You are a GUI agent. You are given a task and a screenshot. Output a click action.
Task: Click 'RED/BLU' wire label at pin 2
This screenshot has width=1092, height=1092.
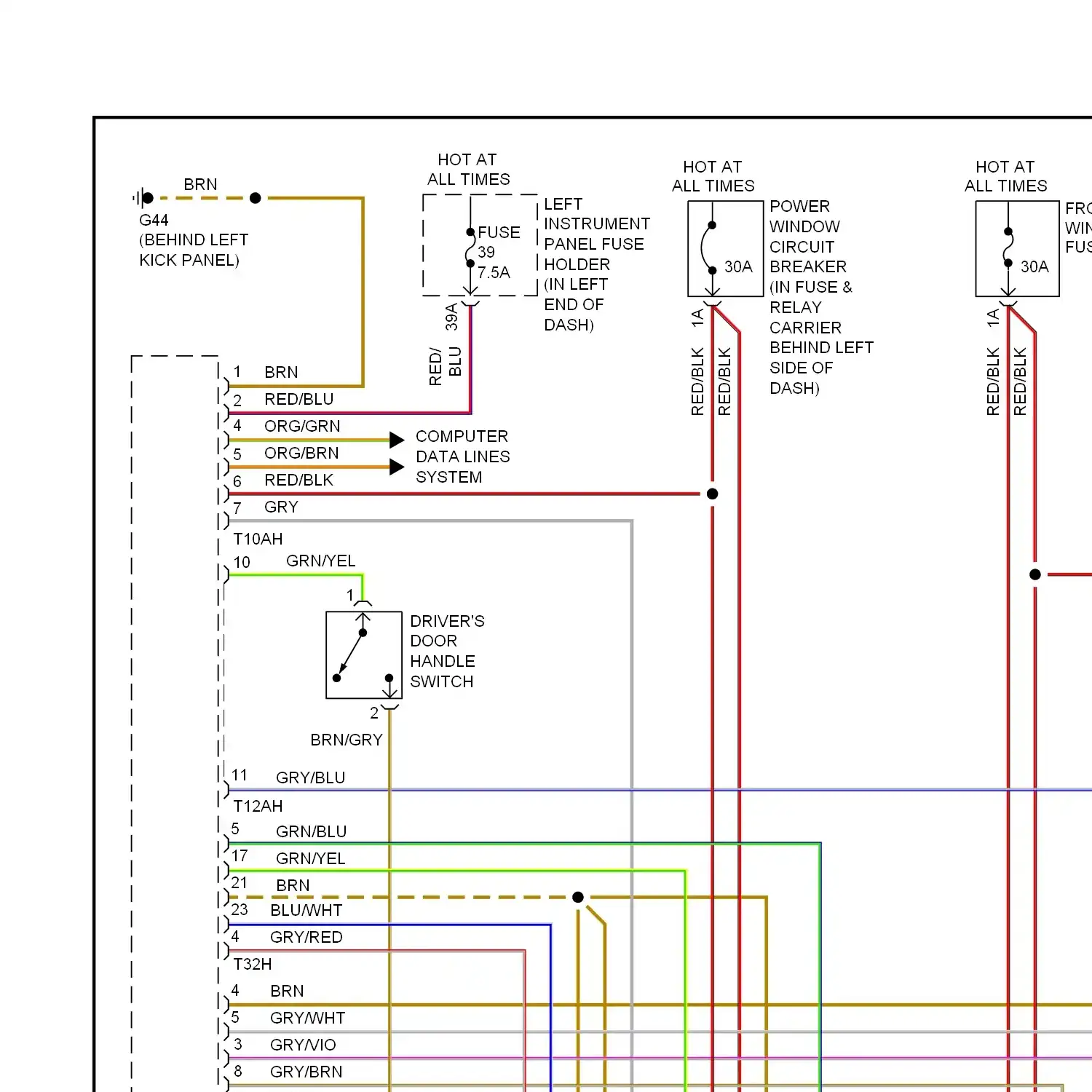pyautogui.click(x=299, y=399)
